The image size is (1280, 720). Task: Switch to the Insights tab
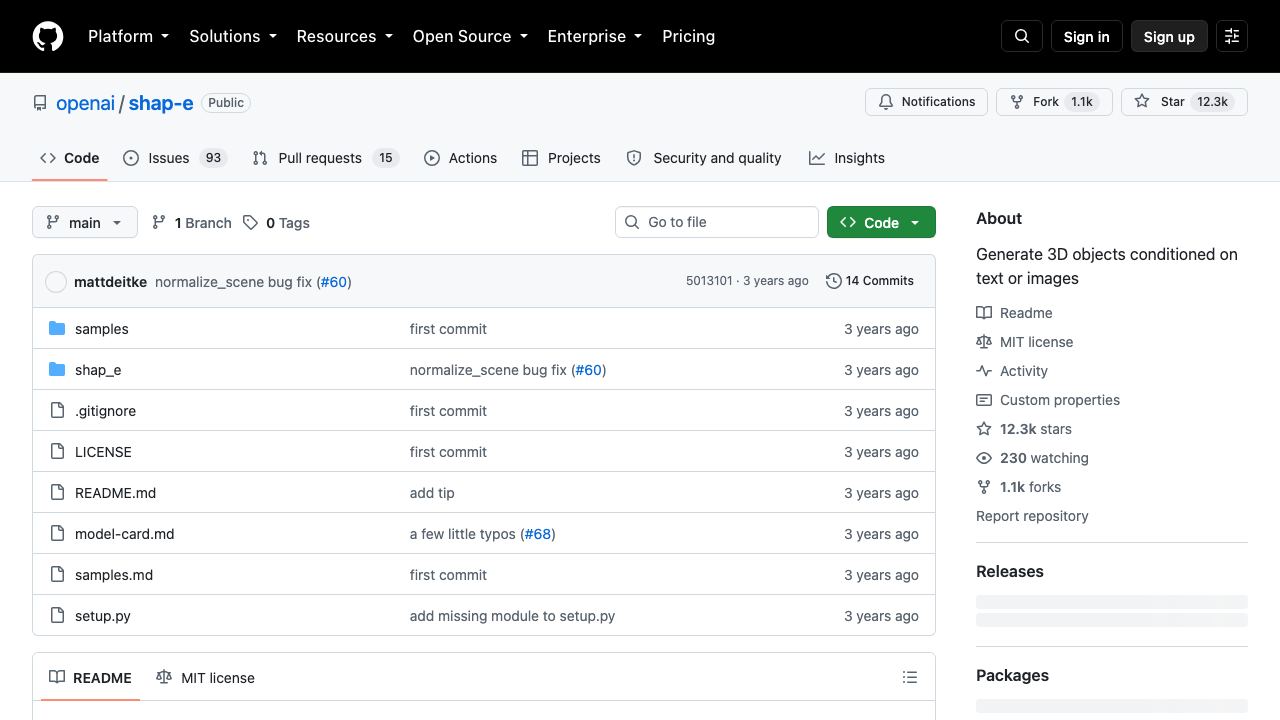click(x=847, y=158)
